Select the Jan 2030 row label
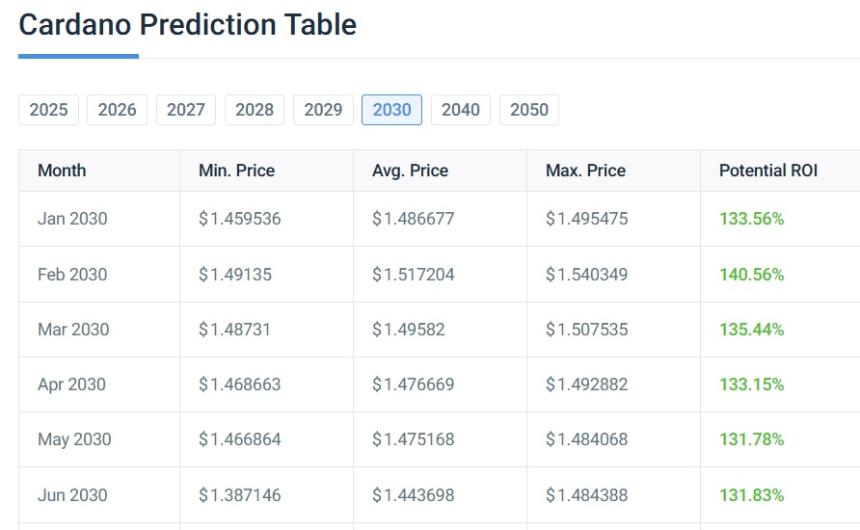The image size is (860, 530). (x=72, y=219)
